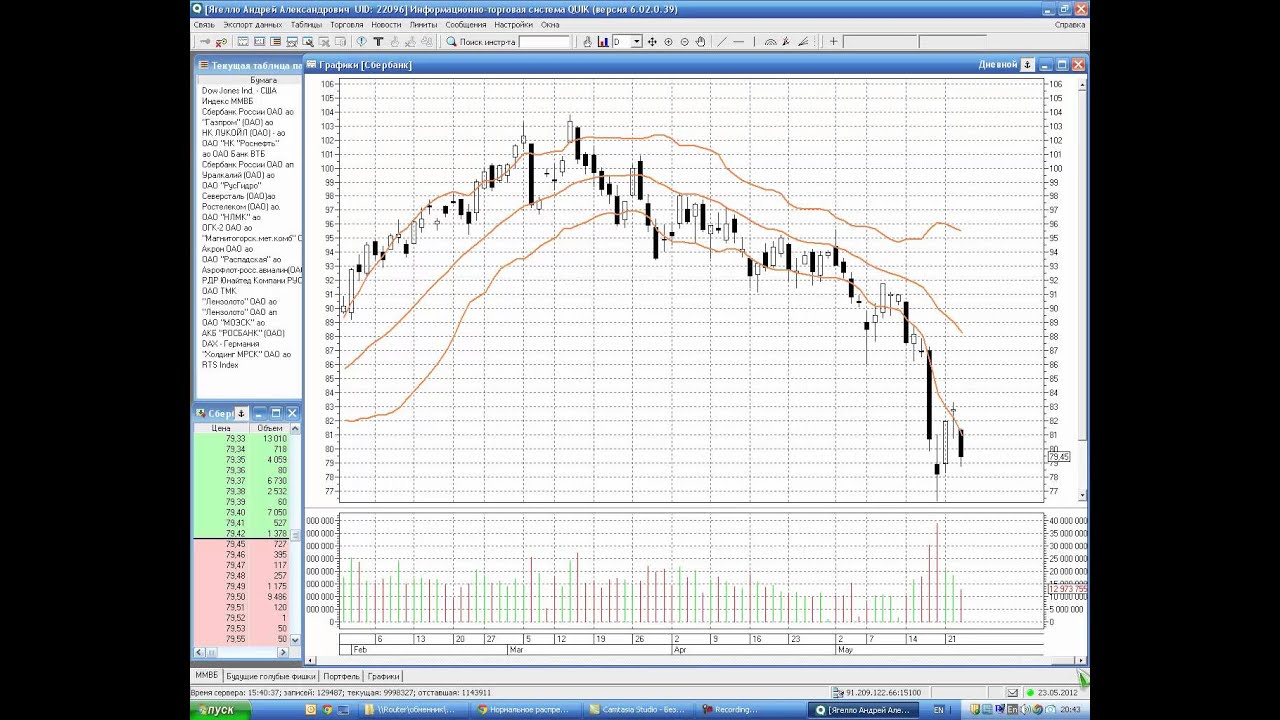Select Уралкалий (ОАО) ао row

tap(250, 175)
